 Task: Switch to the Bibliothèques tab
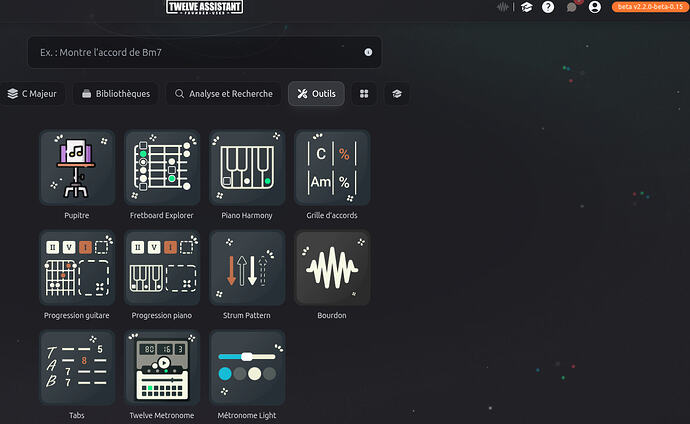tap(116, 94)
